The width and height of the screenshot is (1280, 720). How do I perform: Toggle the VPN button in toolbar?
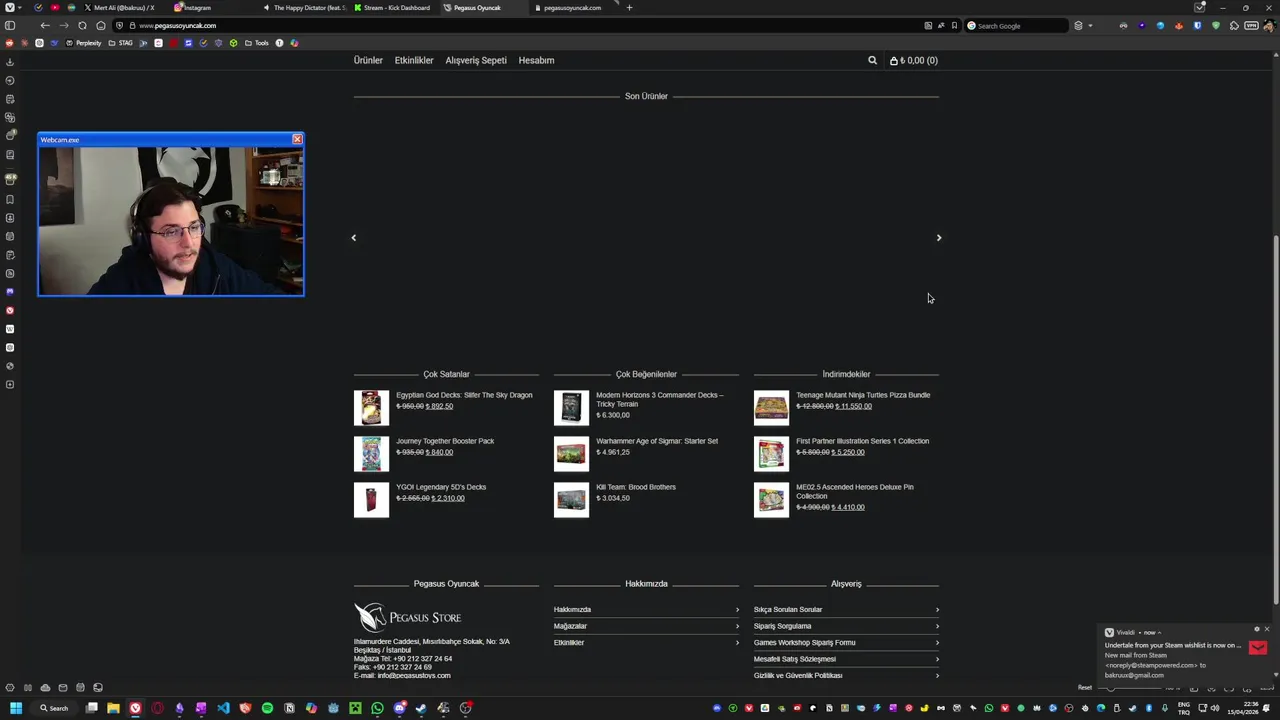(x=1251, y=26)
